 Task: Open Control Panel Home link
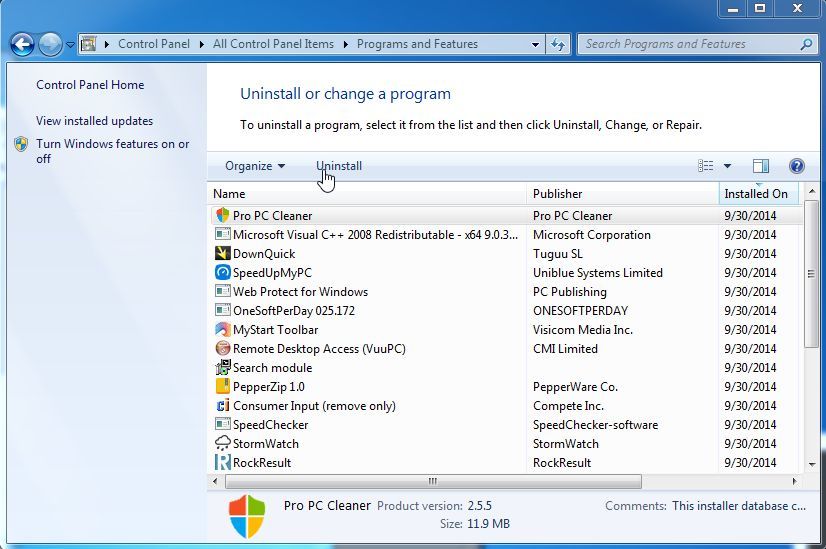(90, 85)
